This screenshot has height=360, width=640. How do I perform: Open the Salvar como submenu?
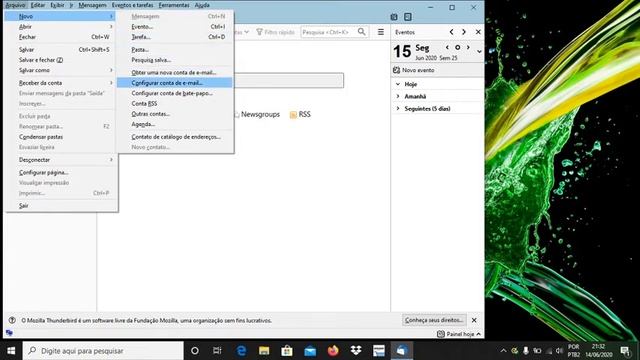point(61,70)
